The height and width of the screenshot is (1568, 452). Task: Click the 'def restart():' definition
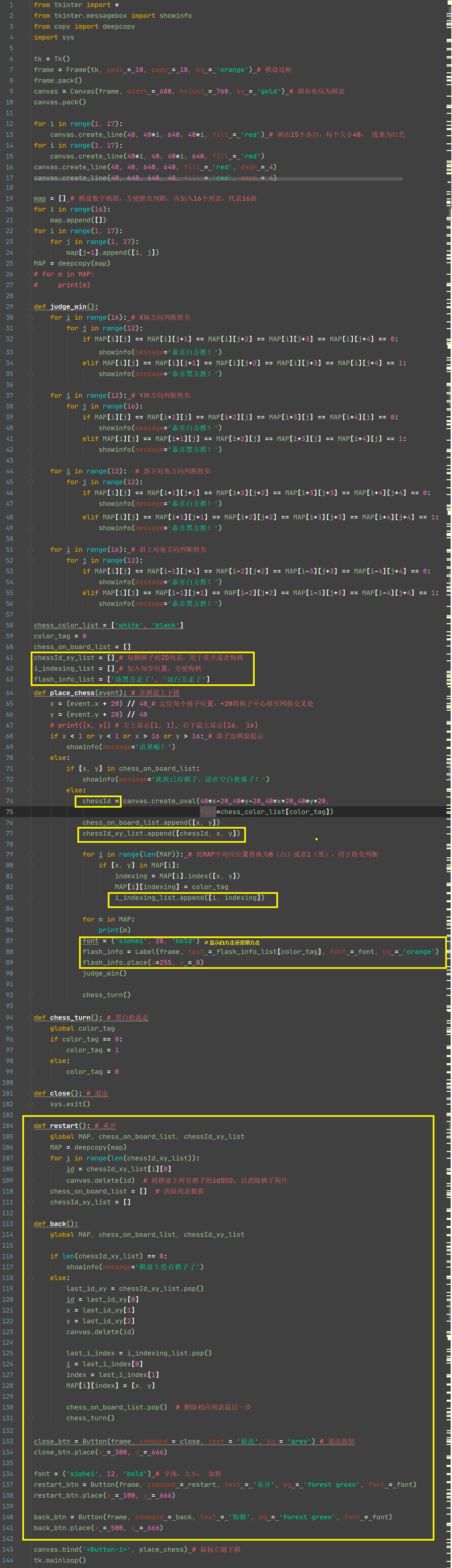(75, 1126)
